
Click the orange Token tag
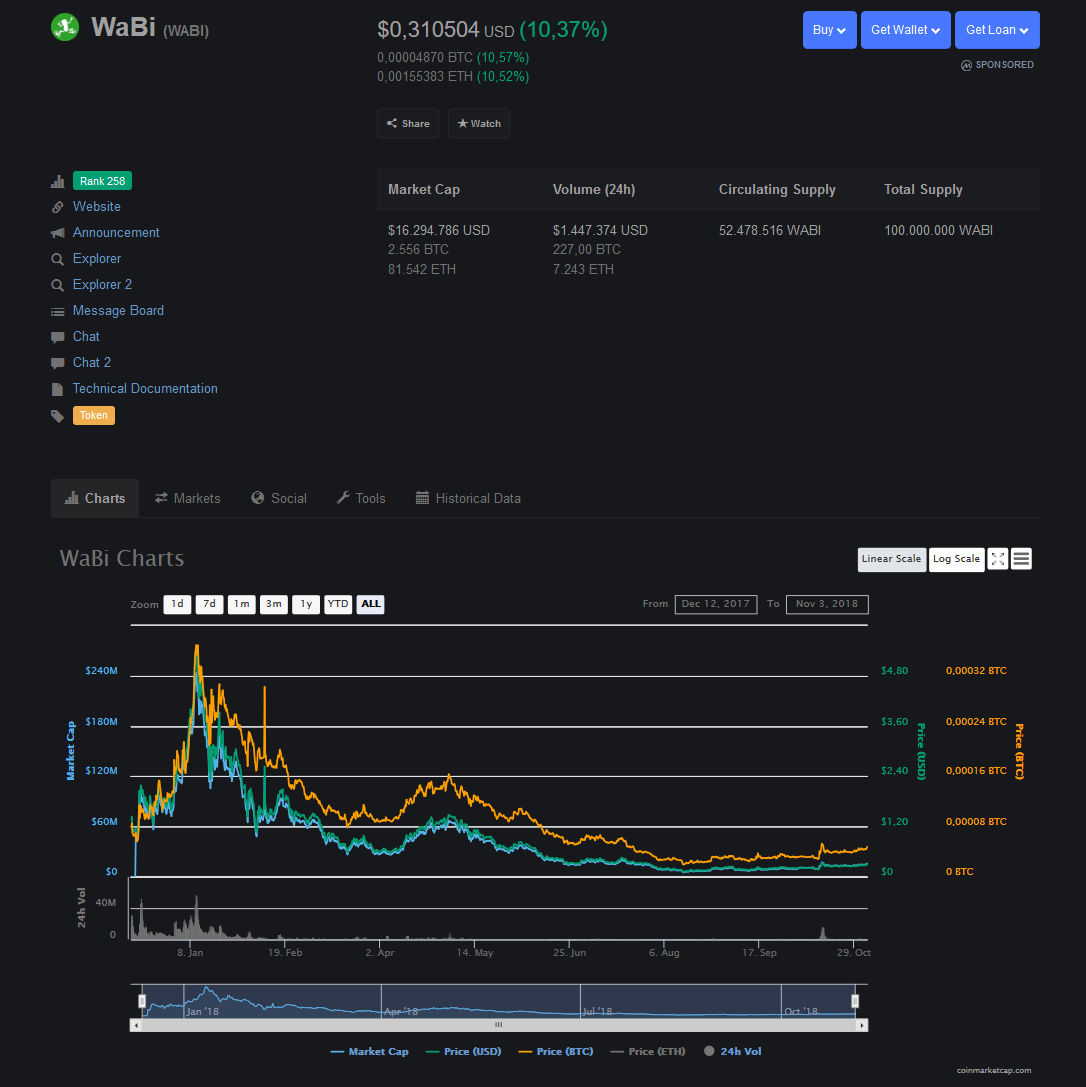click(94, 415)
